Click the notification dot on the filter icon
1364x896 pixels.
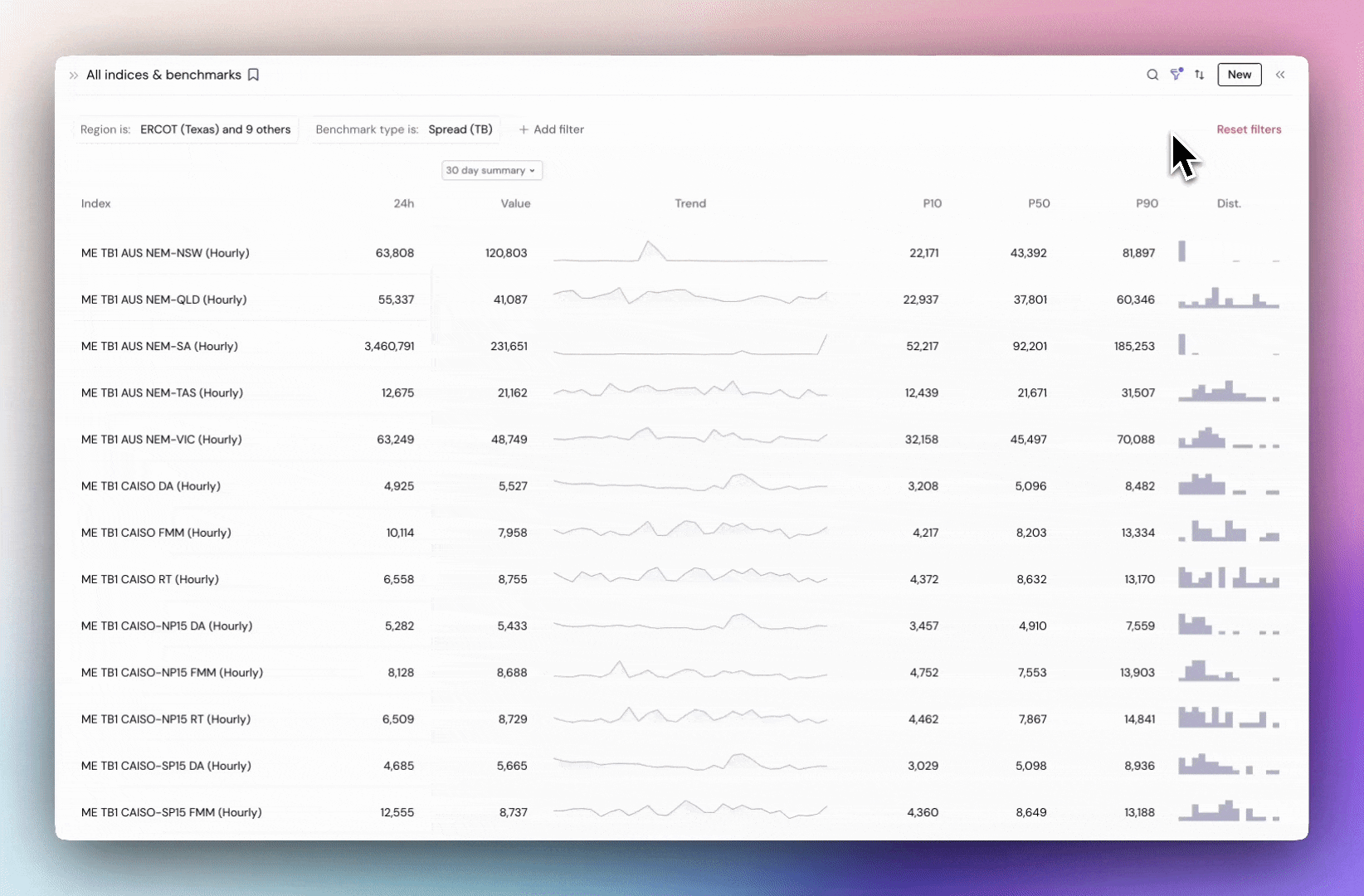pyautogui.click(x=1181, y=70)
